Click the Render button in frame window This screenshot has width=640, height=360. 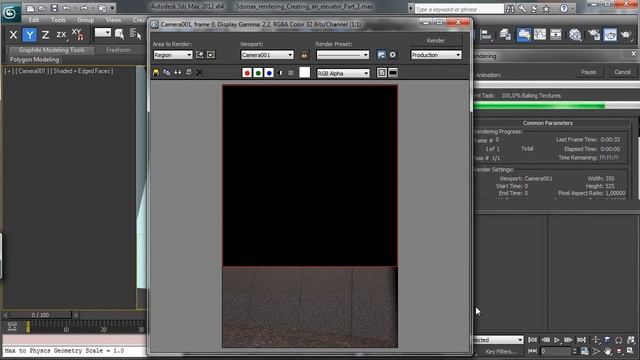tap(436, 41)
